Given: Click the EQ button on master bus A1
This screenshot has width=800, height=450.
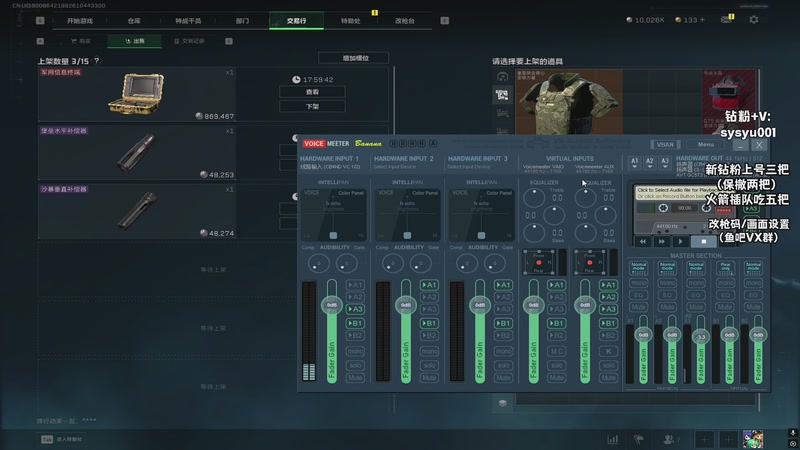Looking at the screenshot, I should pos(638,295).
